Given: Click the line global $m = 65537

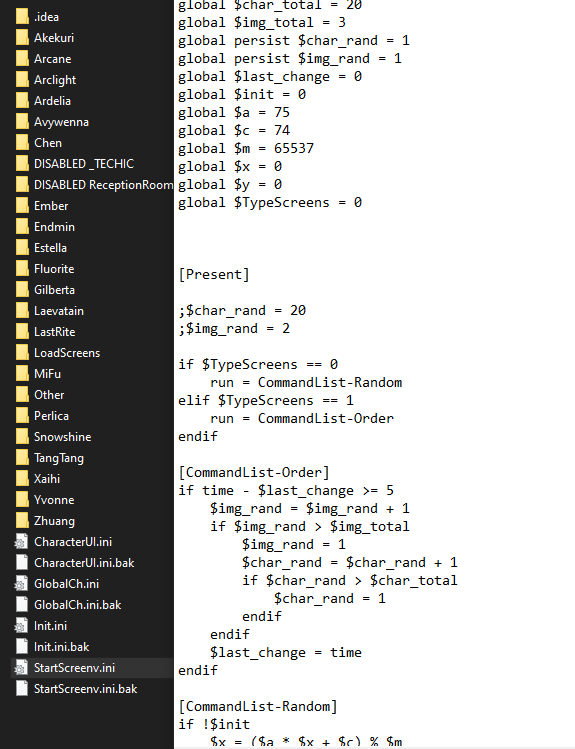Looking at the screenshot, I should tap(246, 149).
